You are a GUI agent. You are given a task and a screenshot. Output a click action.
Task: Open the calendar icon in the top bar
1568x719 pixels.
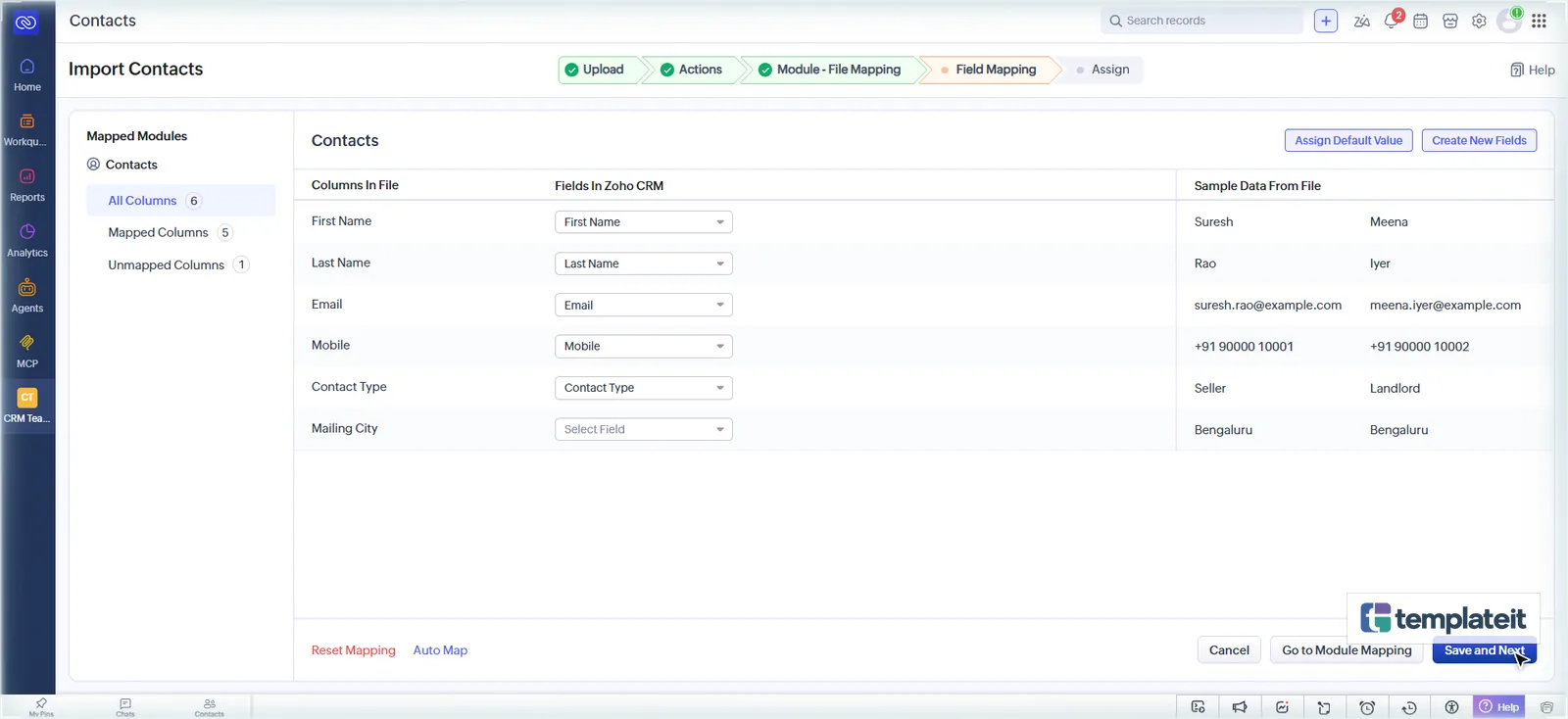1421,21
